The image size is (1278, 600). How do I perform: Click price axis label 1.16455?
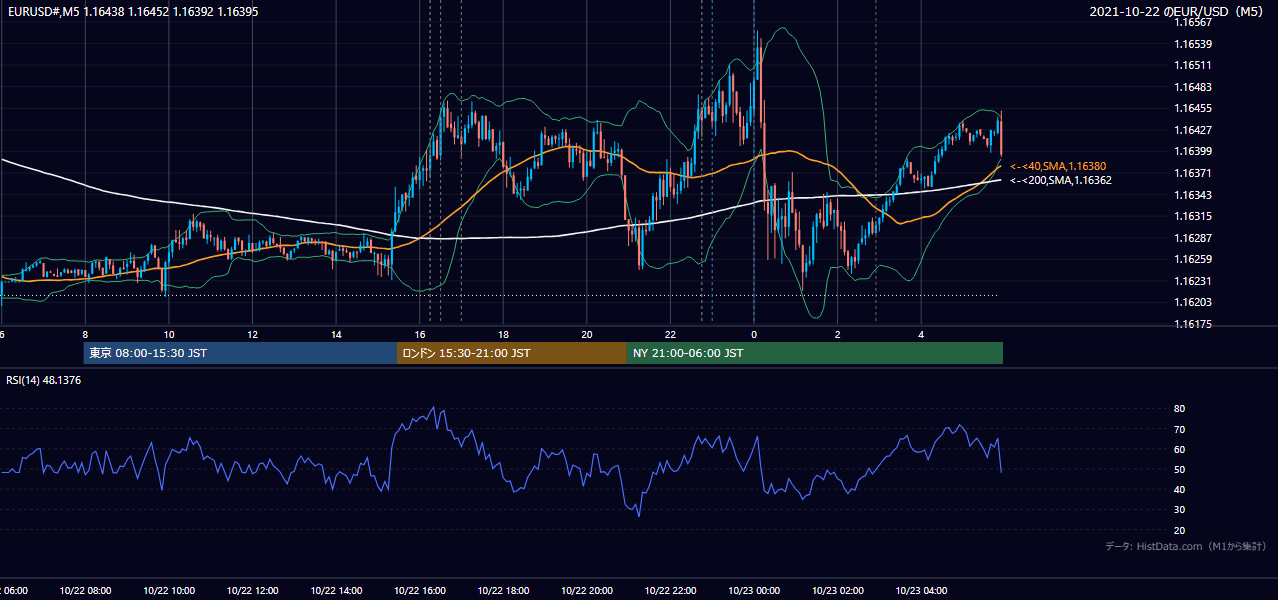point(1193,108)
